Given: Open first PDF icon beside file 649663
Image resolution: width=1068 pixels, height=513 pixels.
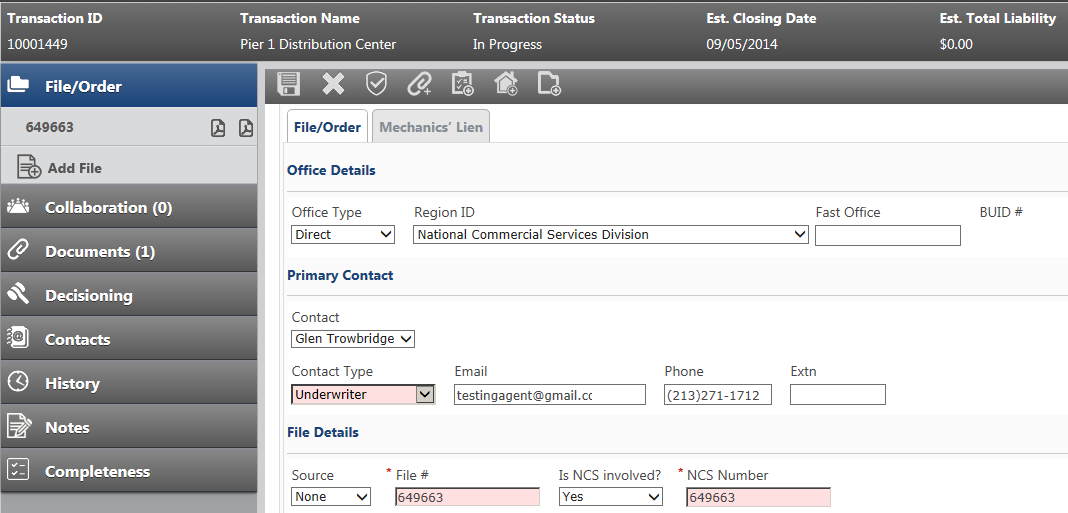Looking at the screenshot, I should coord(218,127).
